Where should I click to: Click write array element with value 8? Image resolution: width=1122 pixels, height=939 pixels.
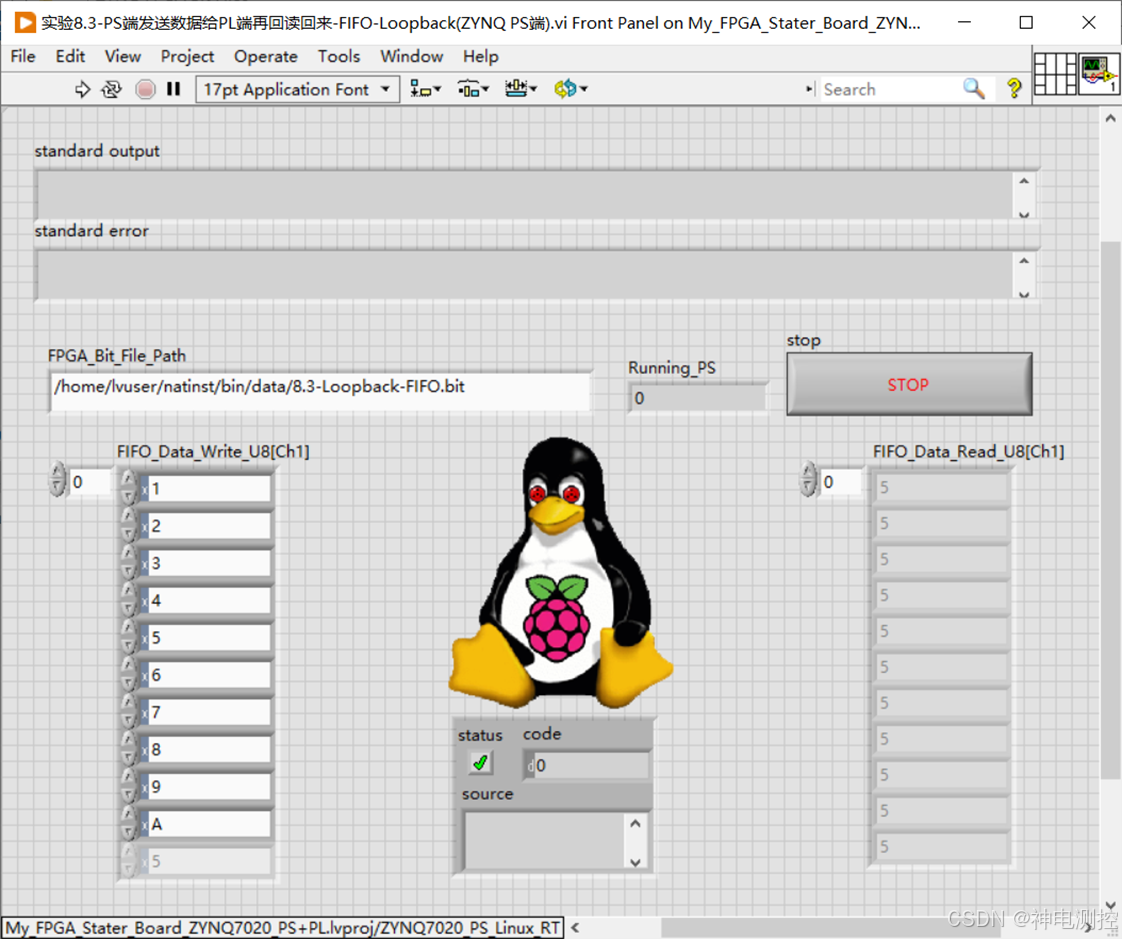tap(209, 749)
